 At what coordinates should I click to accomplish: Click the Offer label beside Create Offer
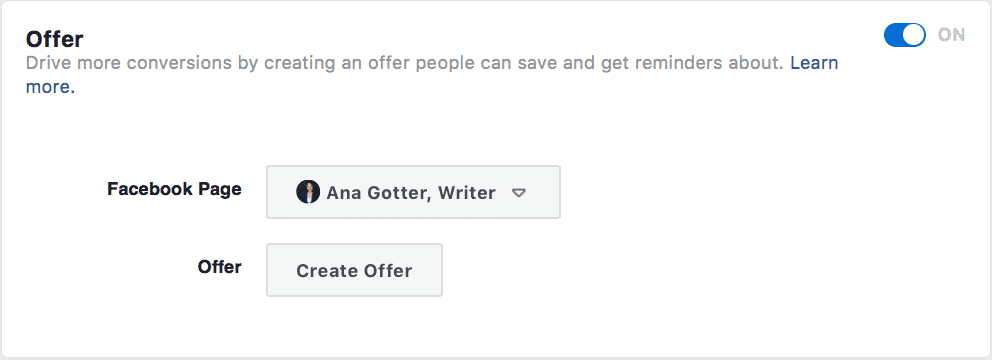(x=220, y=267)
